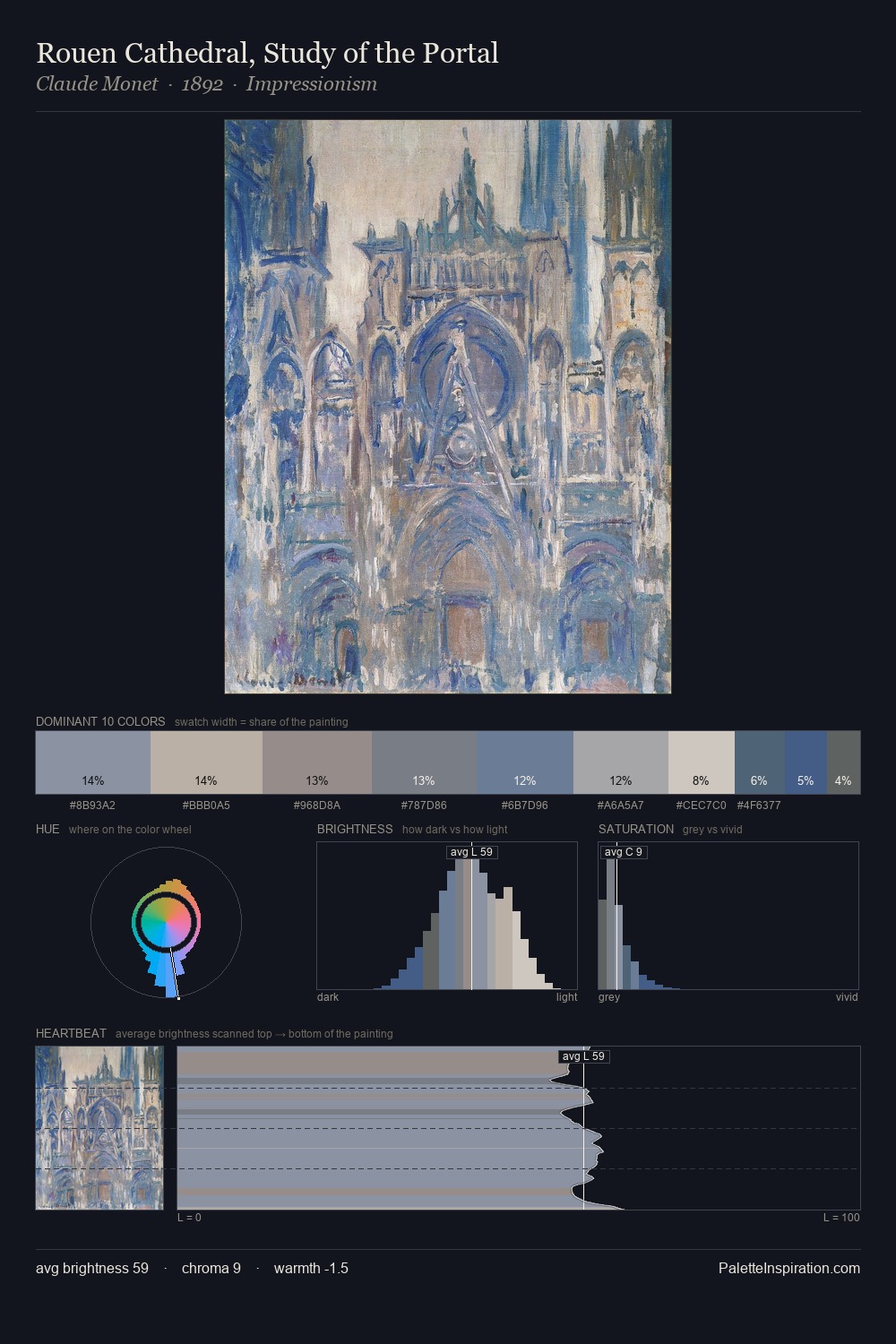Click the hex code #6B7D96 text
Screen dimensions: 896x1344
point(525,806)
